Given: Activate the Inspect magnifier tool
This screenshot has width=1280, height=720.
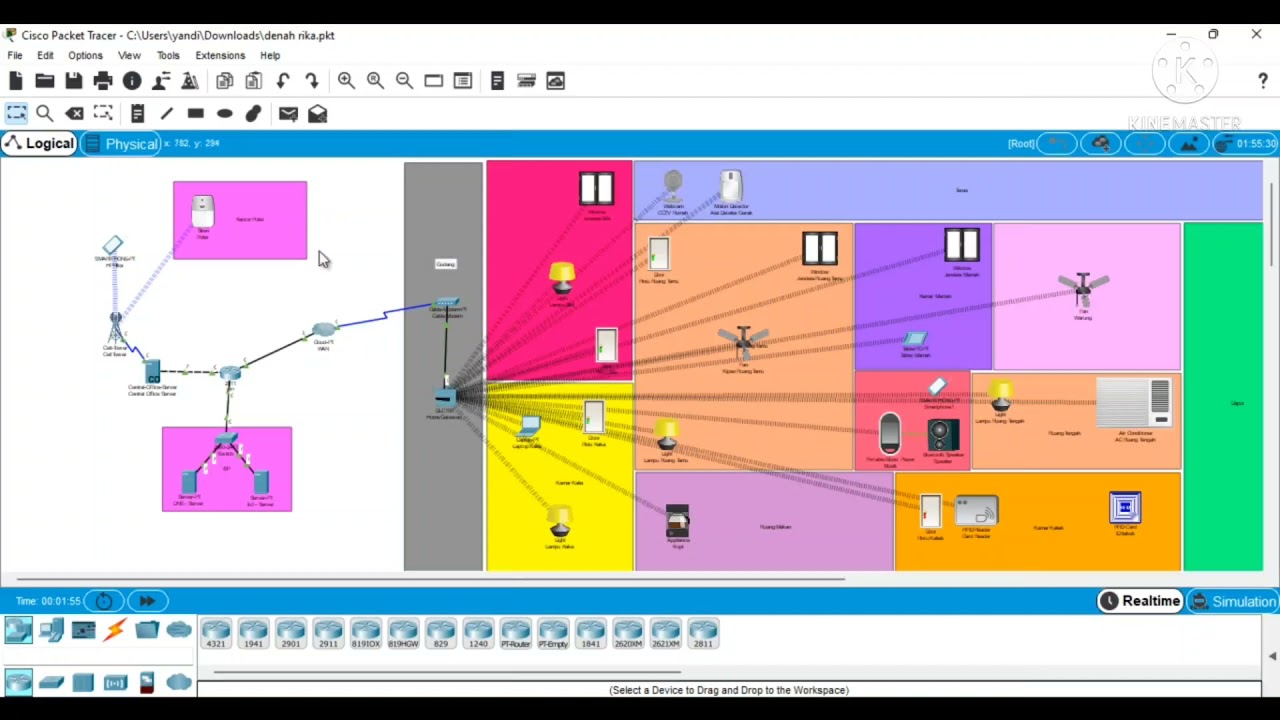Looking at the screenshot, I should (45, 114).
